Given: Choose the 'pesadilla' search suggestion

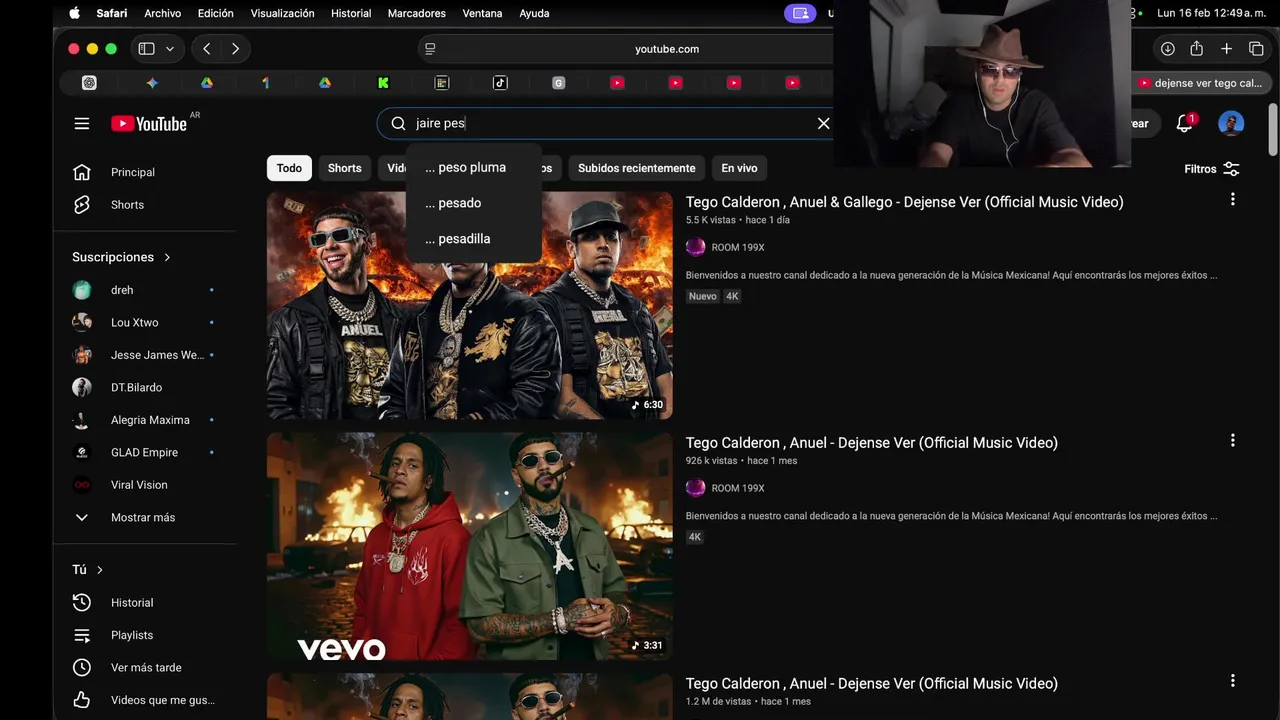Looking at the screenshot, I should coord(473,239).
